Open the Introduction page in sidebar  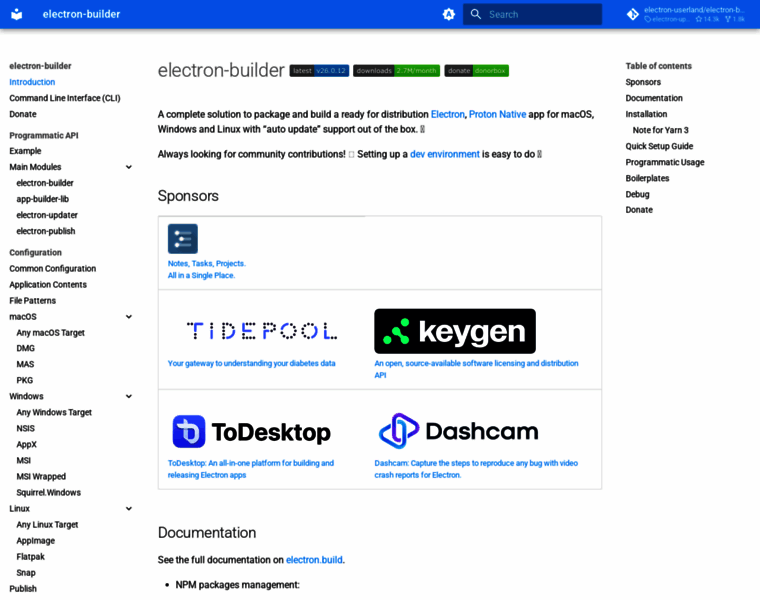click(32, 82)
